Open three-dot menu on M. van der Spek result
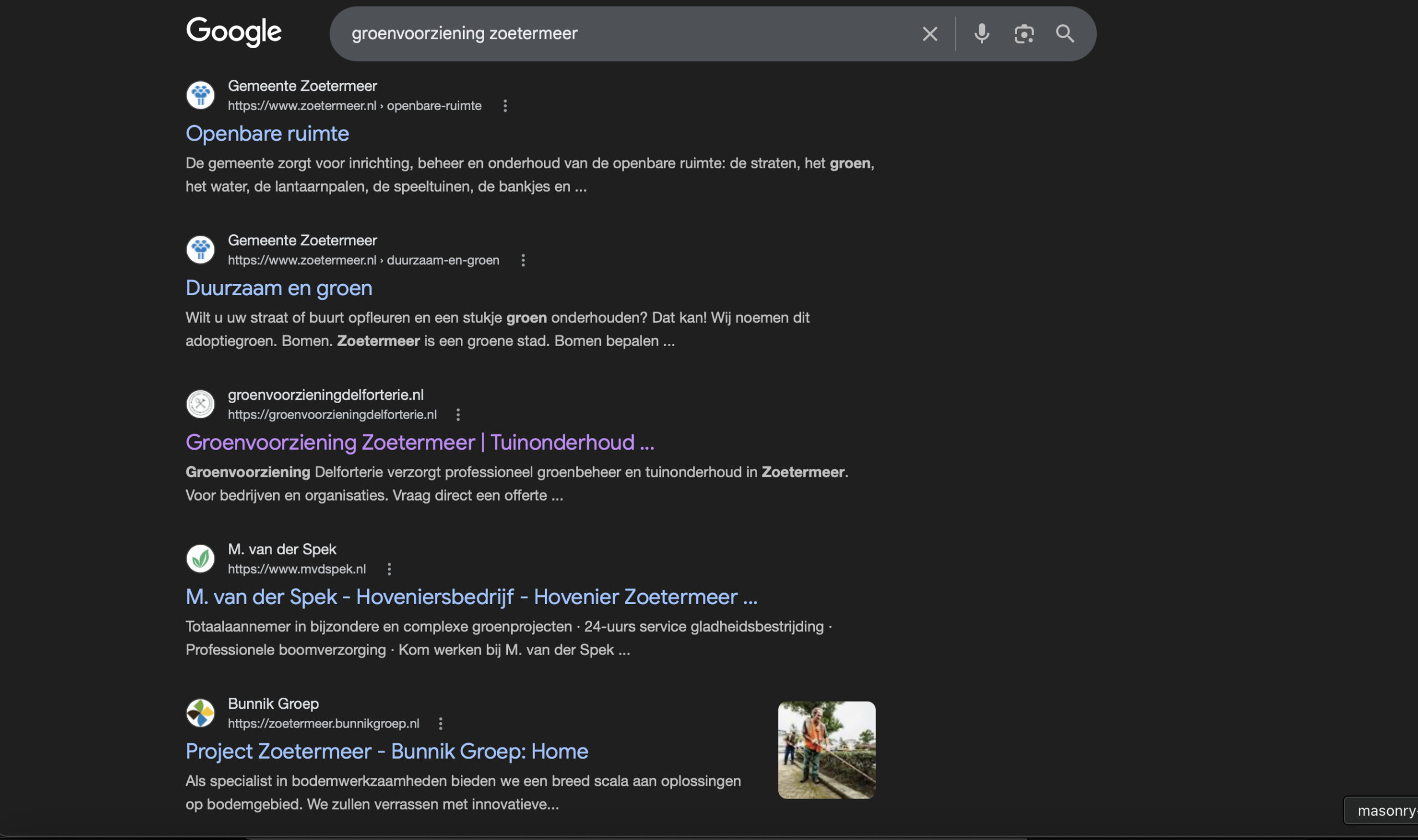Screen dimensions: 1418x840 389,569
